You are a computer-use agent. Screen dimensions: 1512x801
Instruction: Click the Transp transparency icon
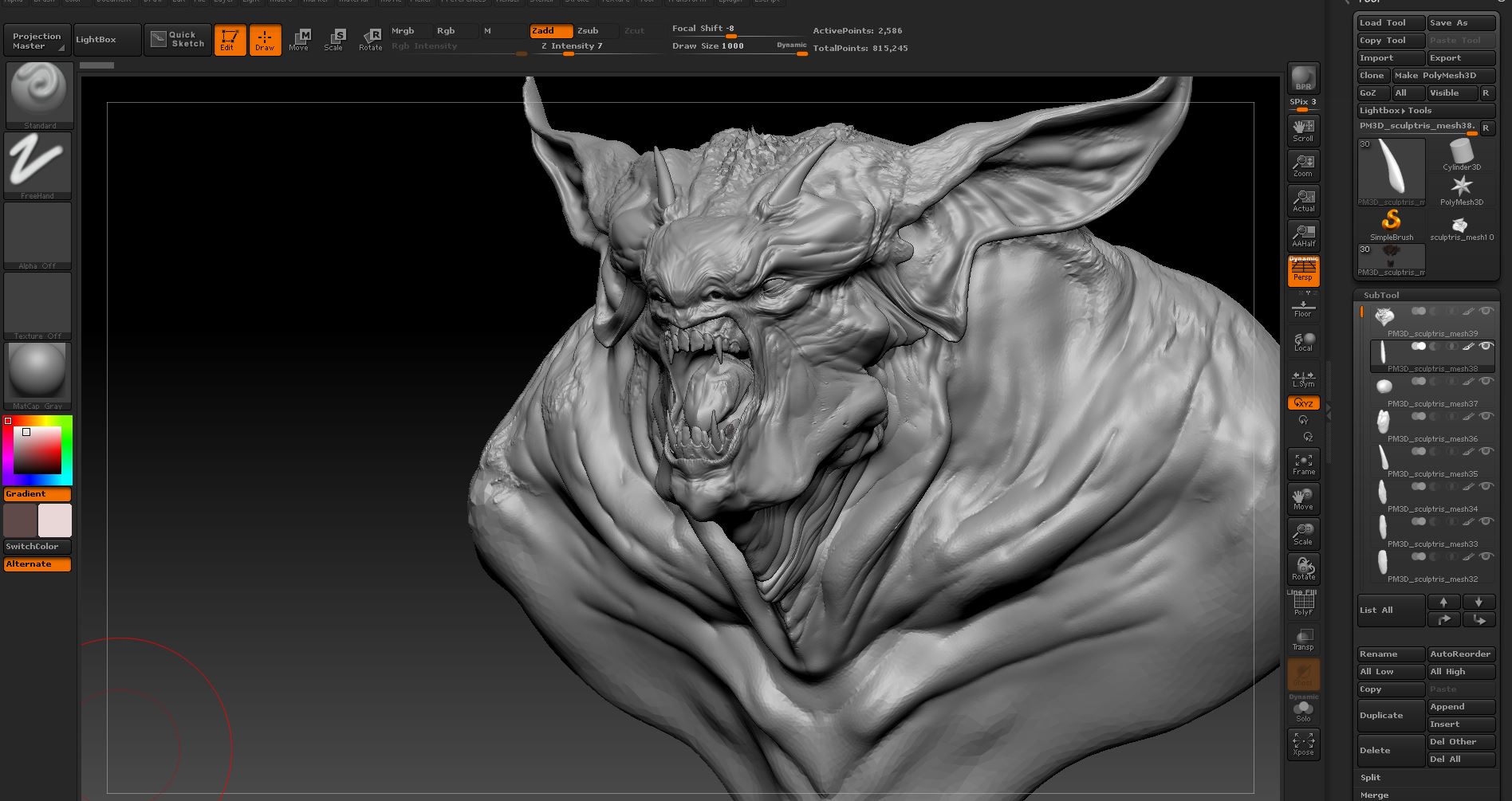click(x=1303, y=639)
